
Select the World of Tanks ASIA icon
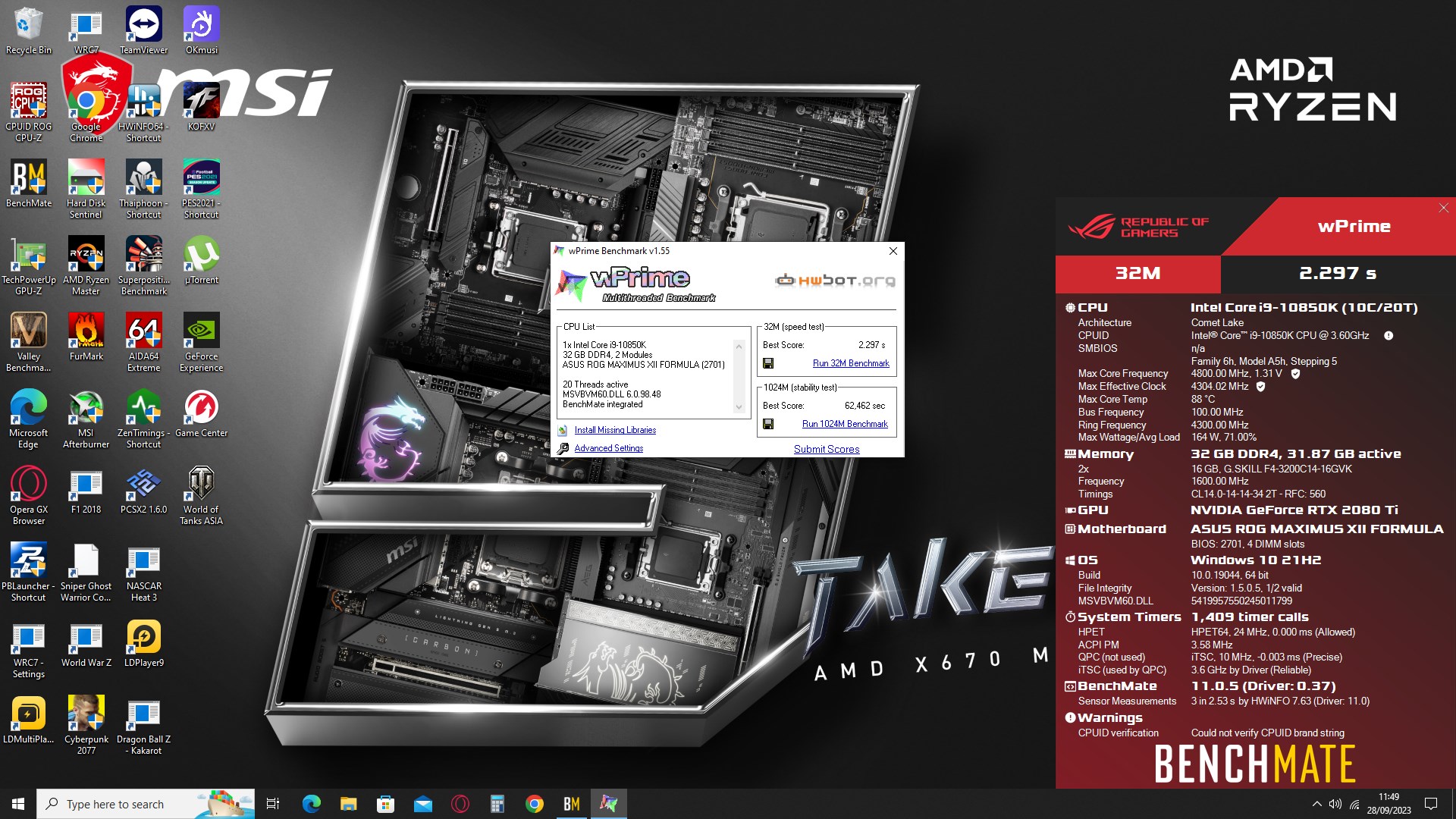pos(202,495)
